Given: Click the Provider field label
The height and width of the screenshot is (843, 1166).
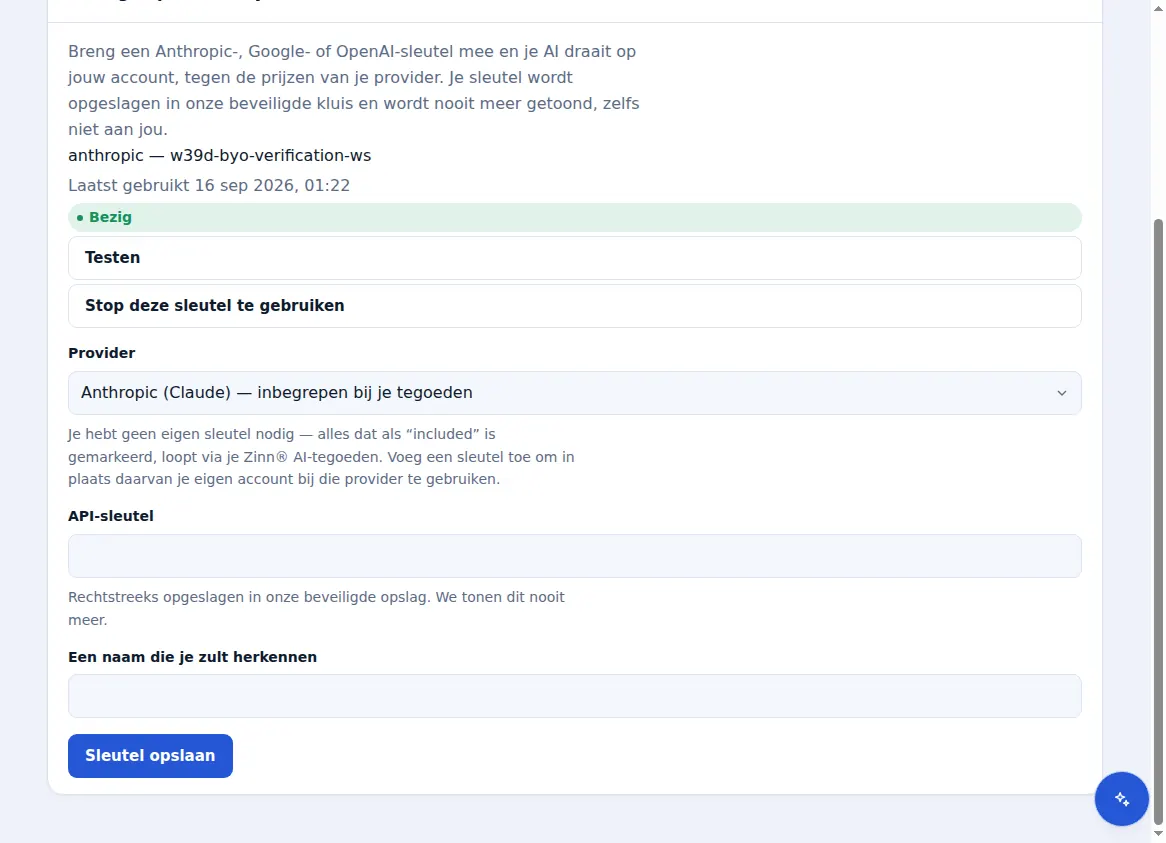Looking at the screenshot, I should (102, 353).
